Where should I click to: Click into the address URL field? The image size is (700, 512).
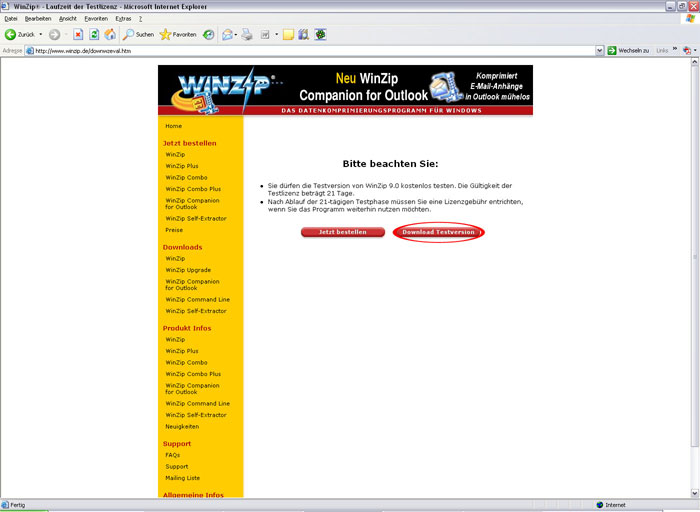click(314, 51)
